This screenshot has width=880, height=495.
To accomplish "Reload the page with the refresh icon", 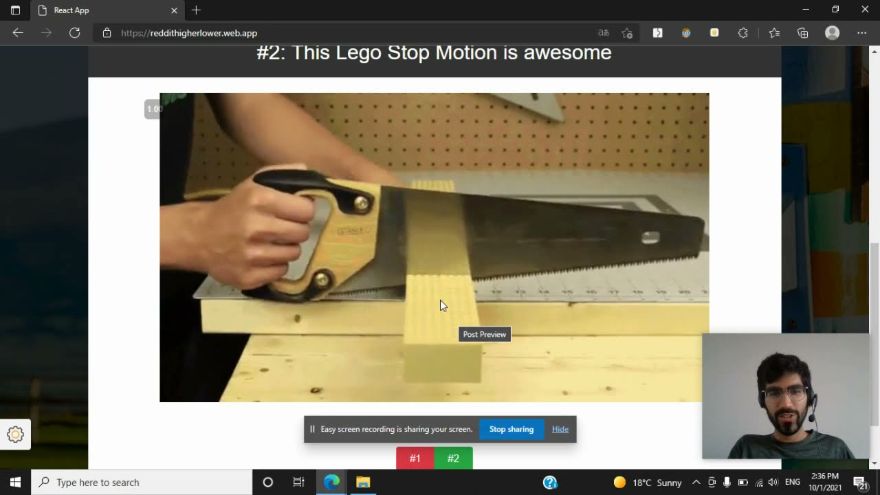I will pyautogui.click(x=74, y=33).
